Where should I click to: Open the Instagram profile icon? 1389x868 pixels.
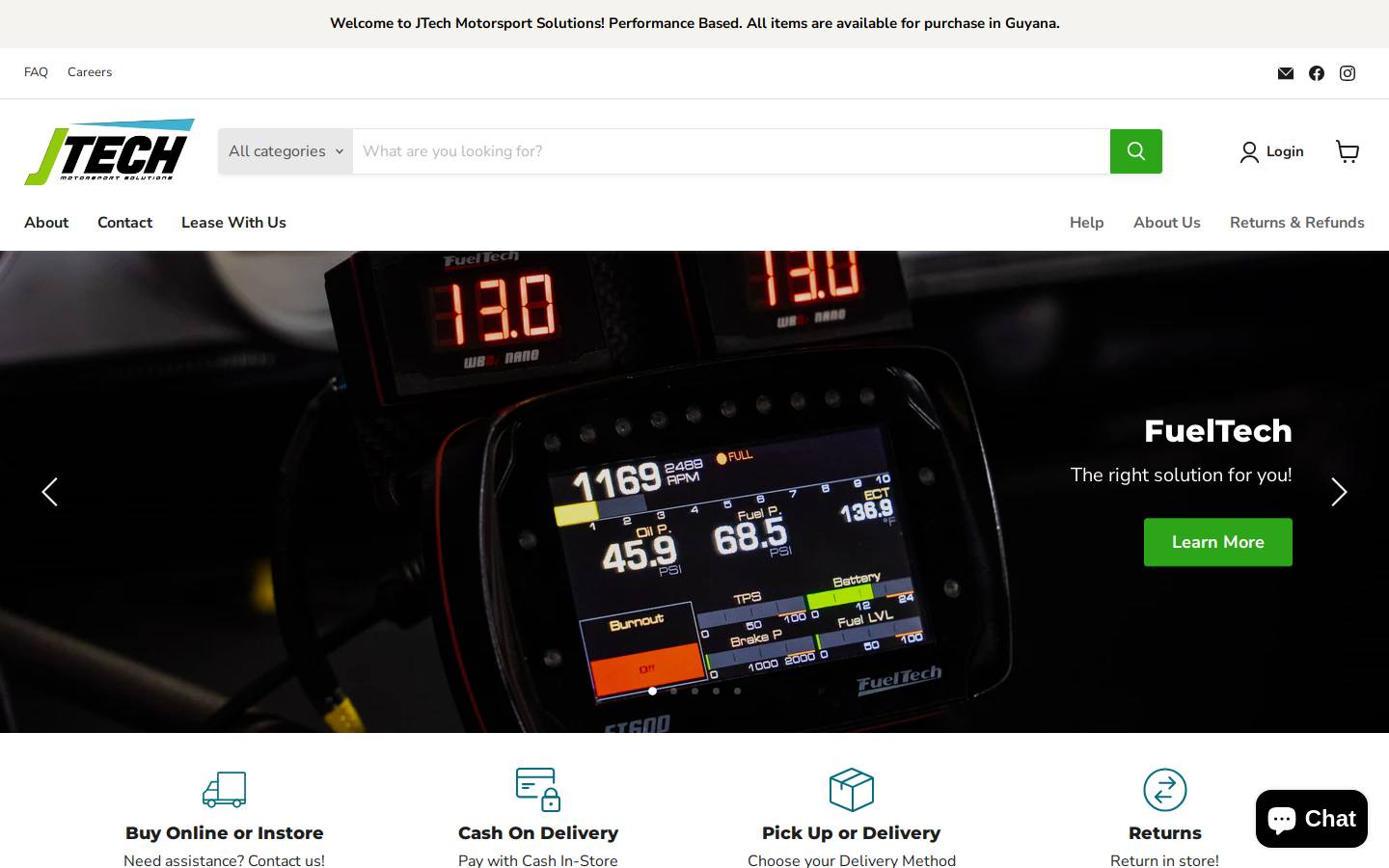[1348, 73]
